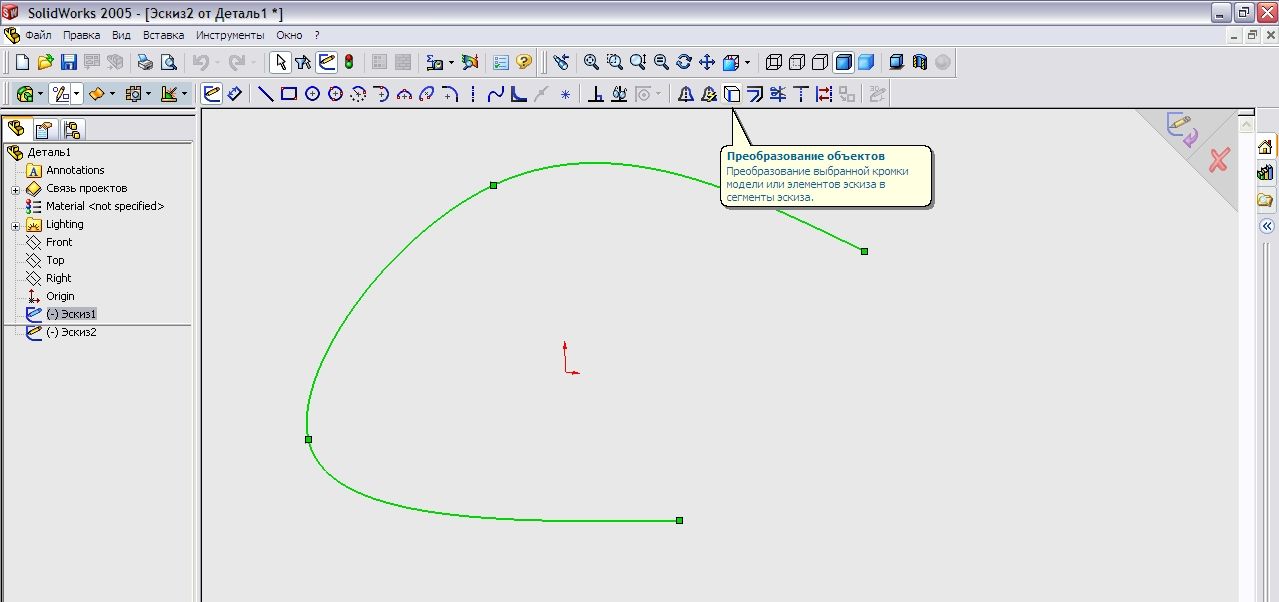Open the Окно menu
Image resolution: width=1279 pixels, height=602 pixels.
click(x=289, y=35)
